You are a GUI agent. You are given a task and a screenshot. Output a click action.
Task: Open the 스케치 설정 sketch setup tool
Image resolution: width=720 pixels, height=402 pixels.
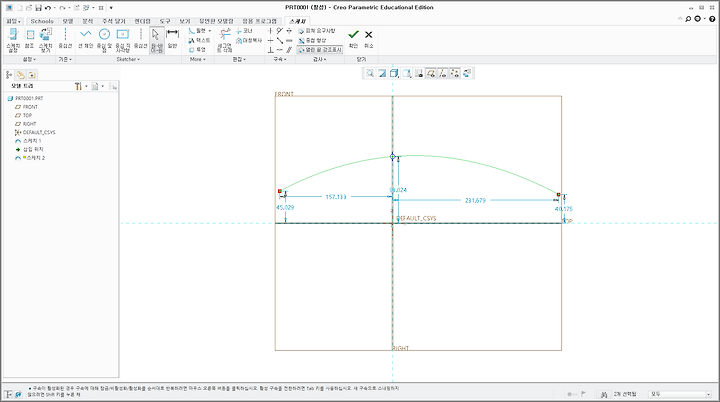click(x=13, y=40)
